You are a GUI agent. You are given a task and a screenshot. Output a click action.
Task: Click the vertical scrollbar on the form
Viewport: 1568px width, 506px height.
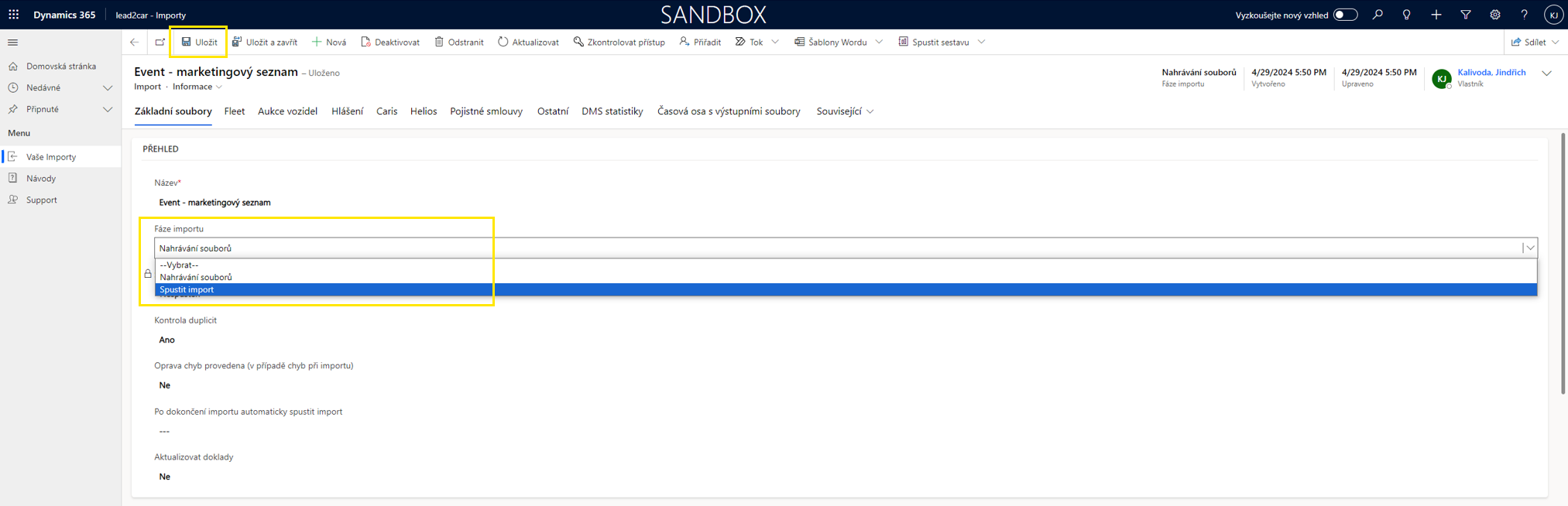1563,232
